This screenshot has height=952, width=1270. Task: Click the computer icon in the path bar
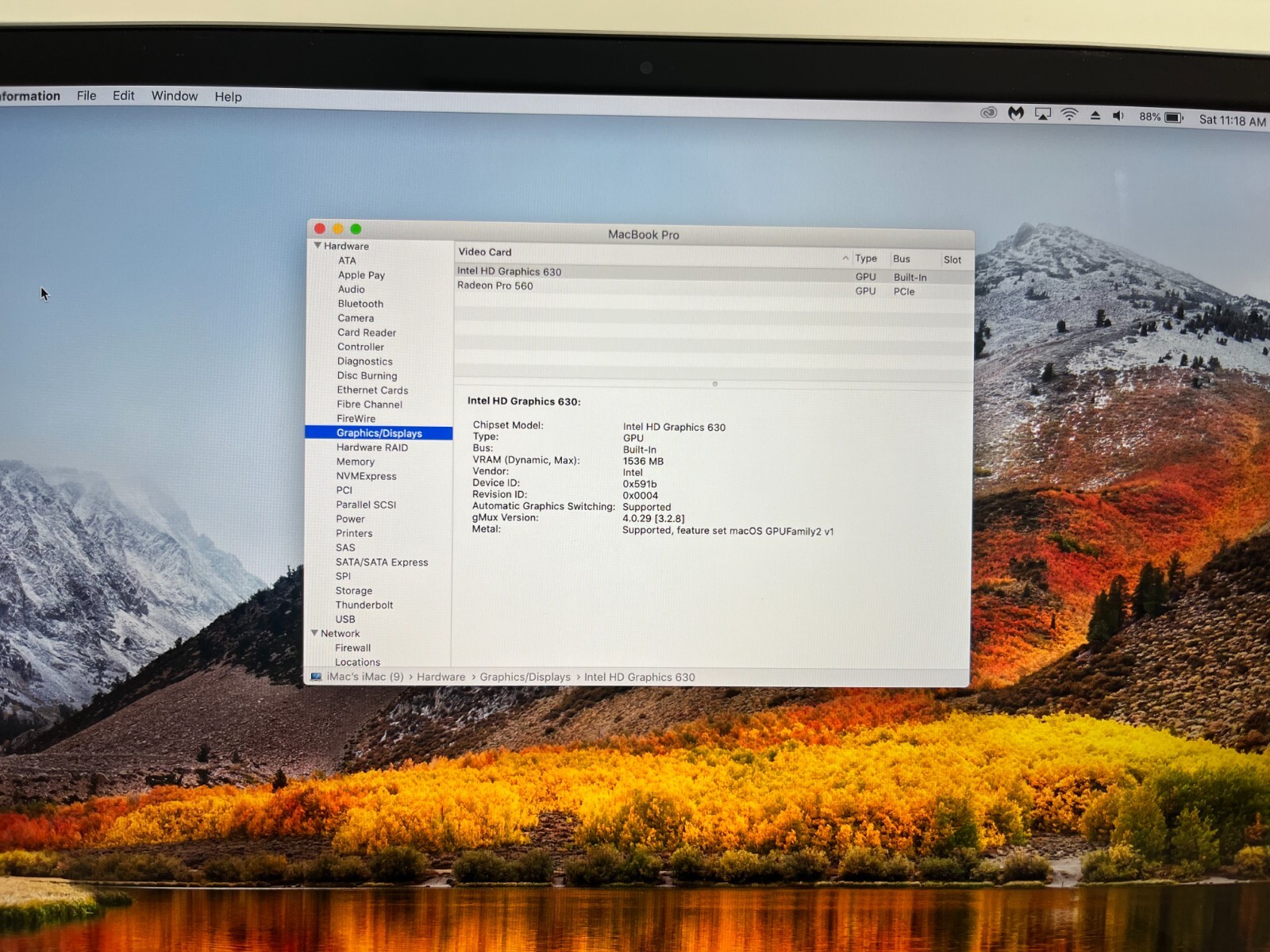pyautogui.click(x=317, y=677)
